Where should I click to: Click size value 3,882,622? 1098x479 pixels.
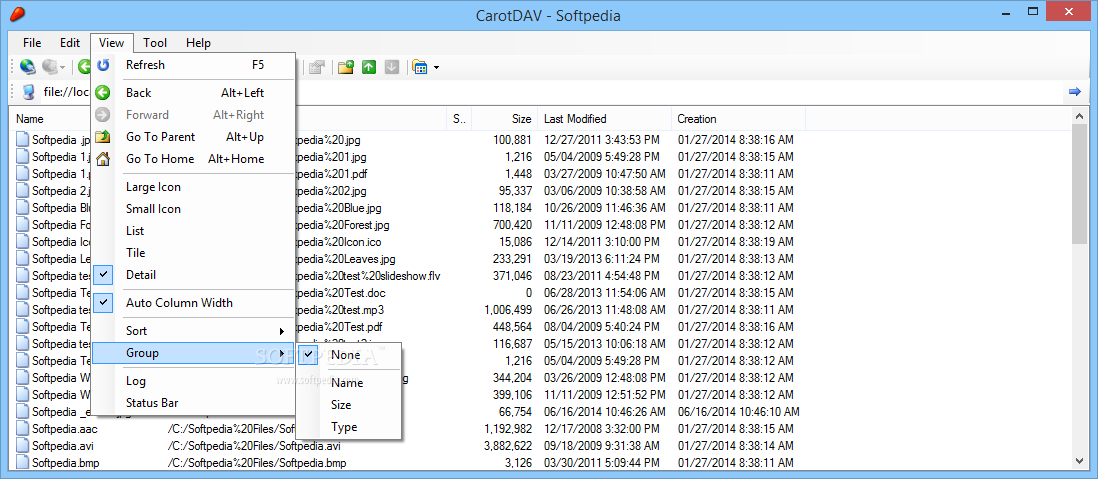[508, 445]
